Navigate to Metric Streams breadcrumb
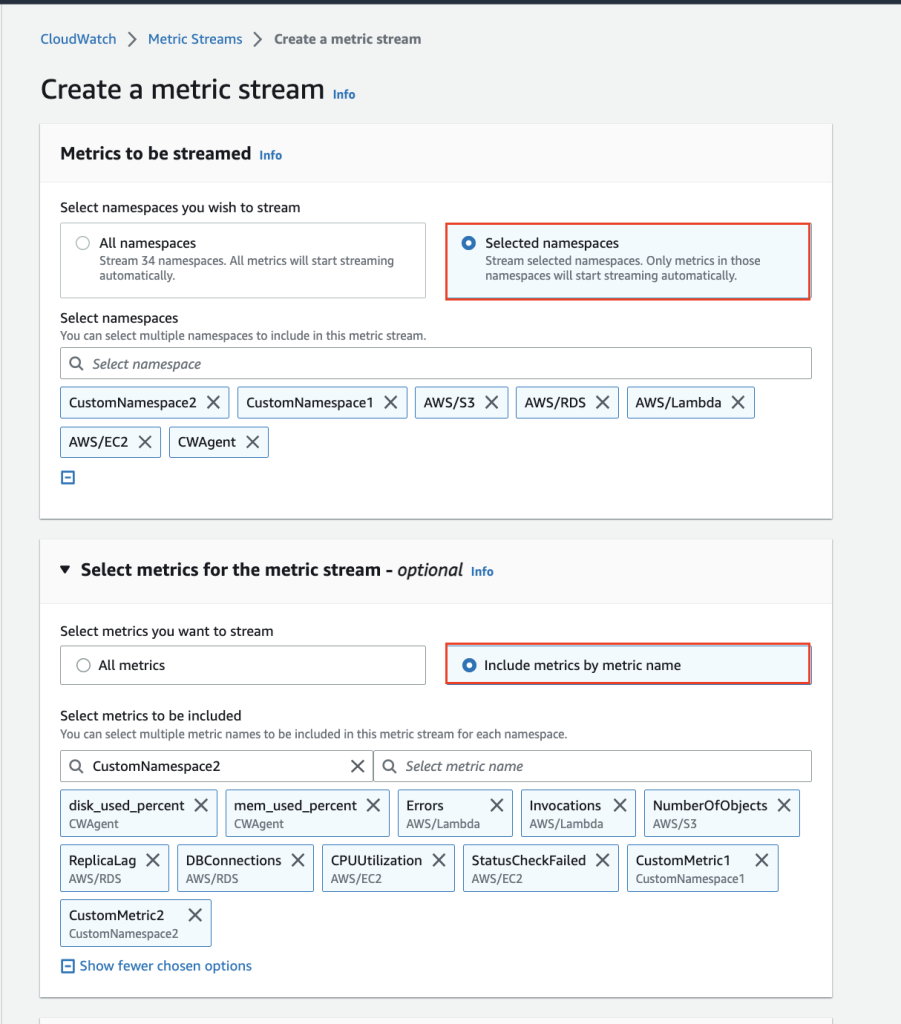Viewport: 901px width, 1024px height. click(x=194, y=39)
